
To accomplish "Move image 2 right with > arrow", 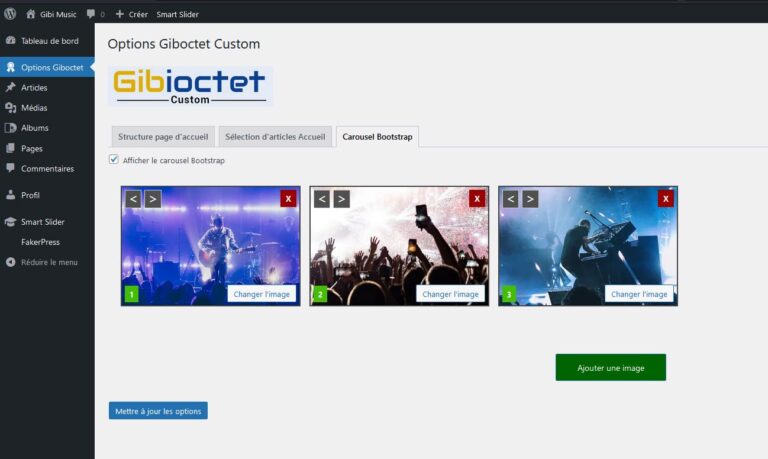I will click(341, 199).
